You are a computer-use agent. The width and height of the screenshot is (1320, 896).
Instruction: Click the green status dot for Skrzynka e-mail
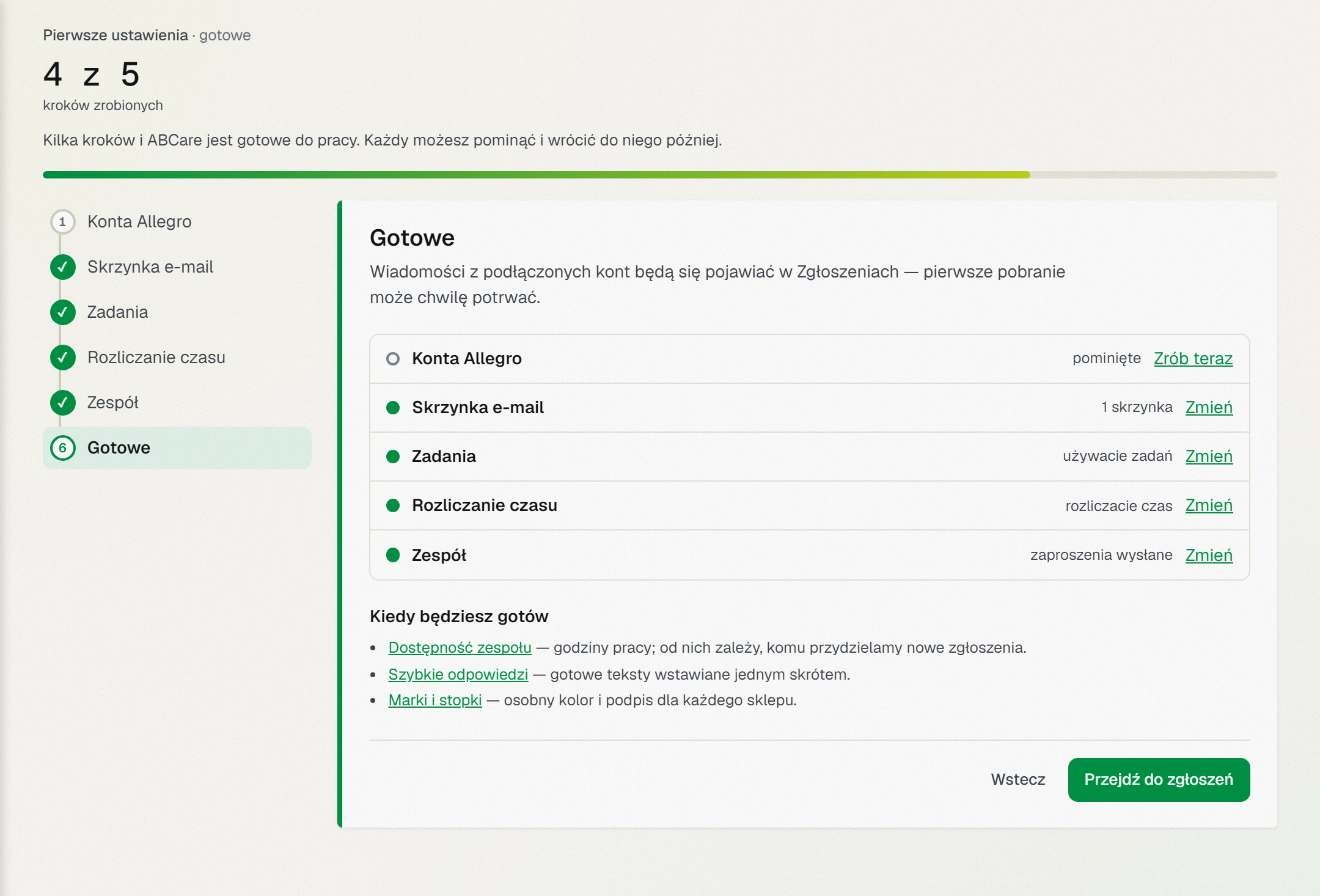pos(393,408)
